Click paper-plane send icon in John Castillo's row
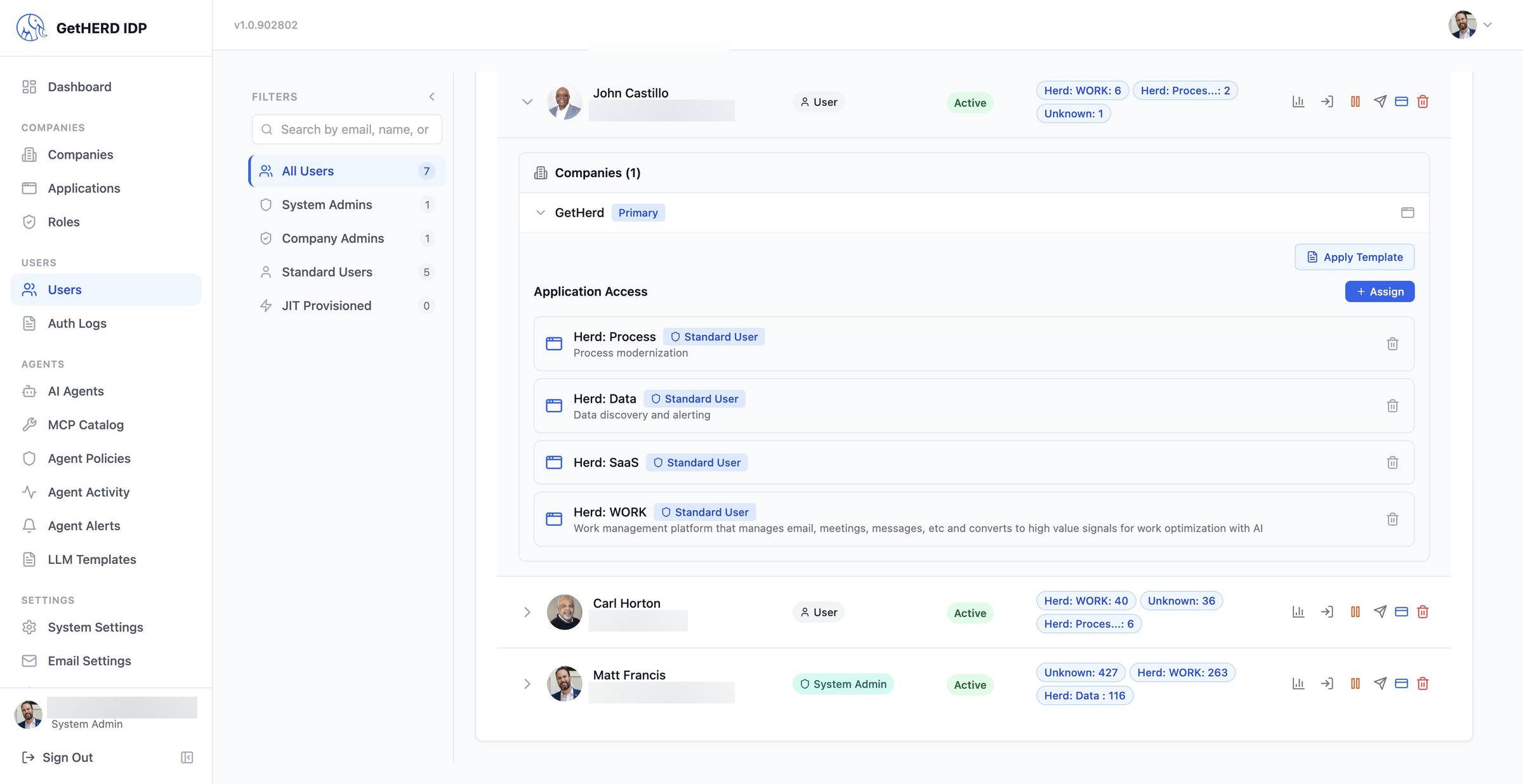 coord(1380,101)
